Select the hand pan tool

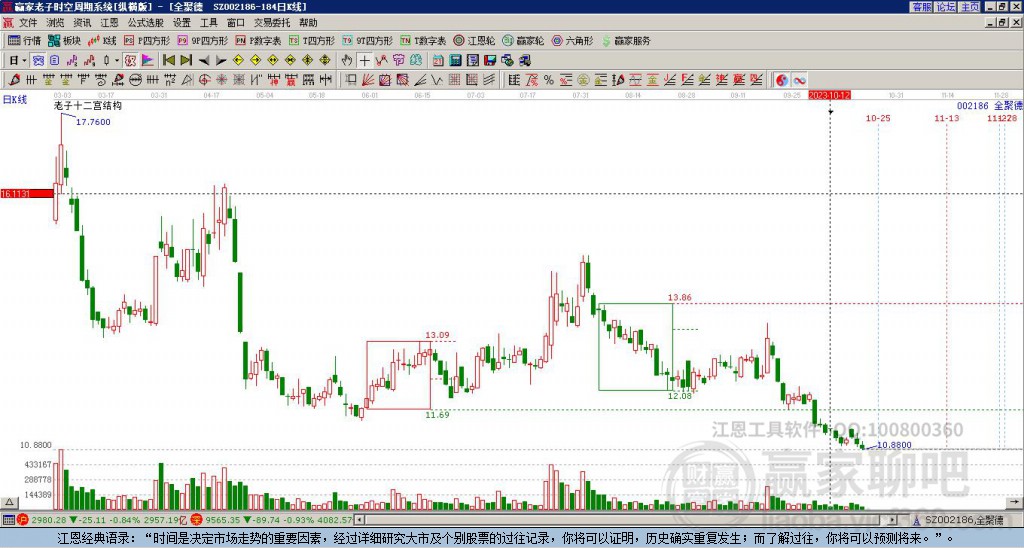pos(347,60)
